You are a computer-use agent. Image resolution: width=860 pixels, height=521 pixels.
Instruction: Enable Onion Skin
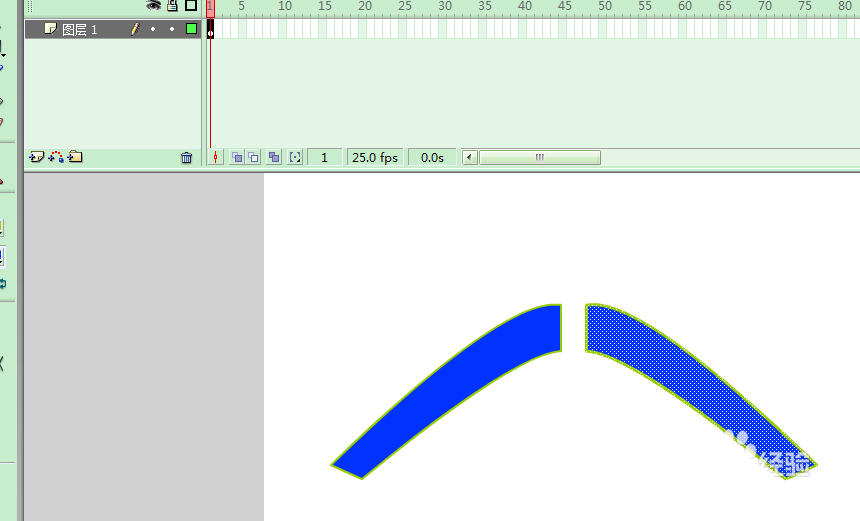pyautogui.click(x=237, y=158)
